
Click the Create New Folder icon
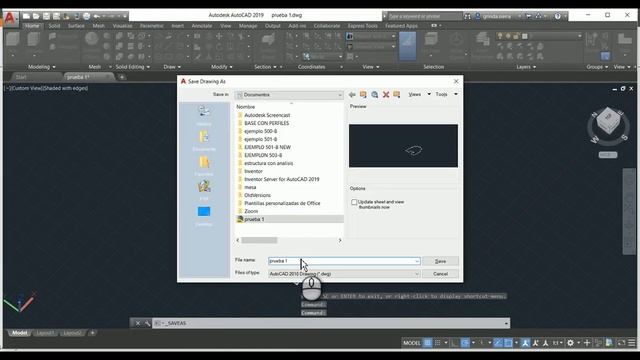tap(396, 95)
